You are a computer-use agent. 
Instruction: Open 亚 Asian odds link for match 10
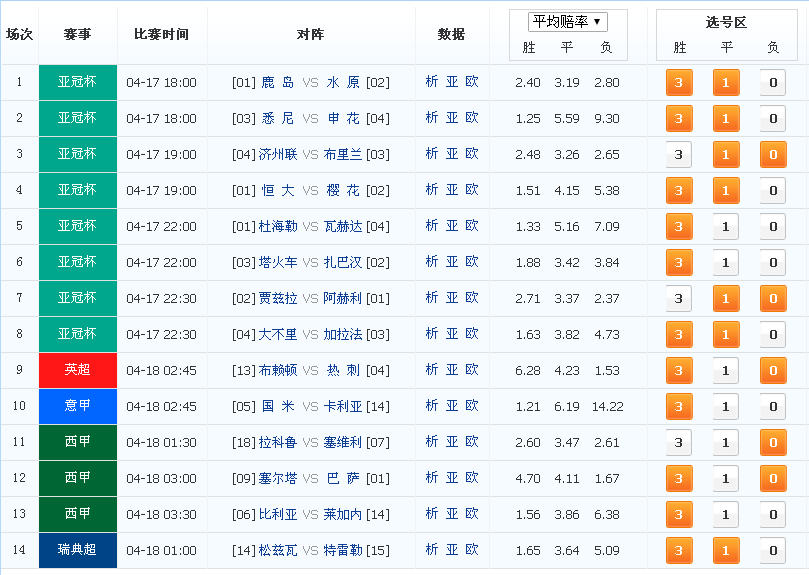452,406
